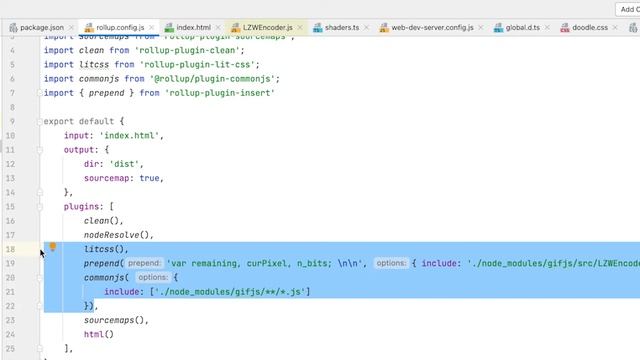Viewport: 640px width, 360px height.
Task: Click './node_modules/gifjs/**/*.js' include string
Action: (230, 292)
